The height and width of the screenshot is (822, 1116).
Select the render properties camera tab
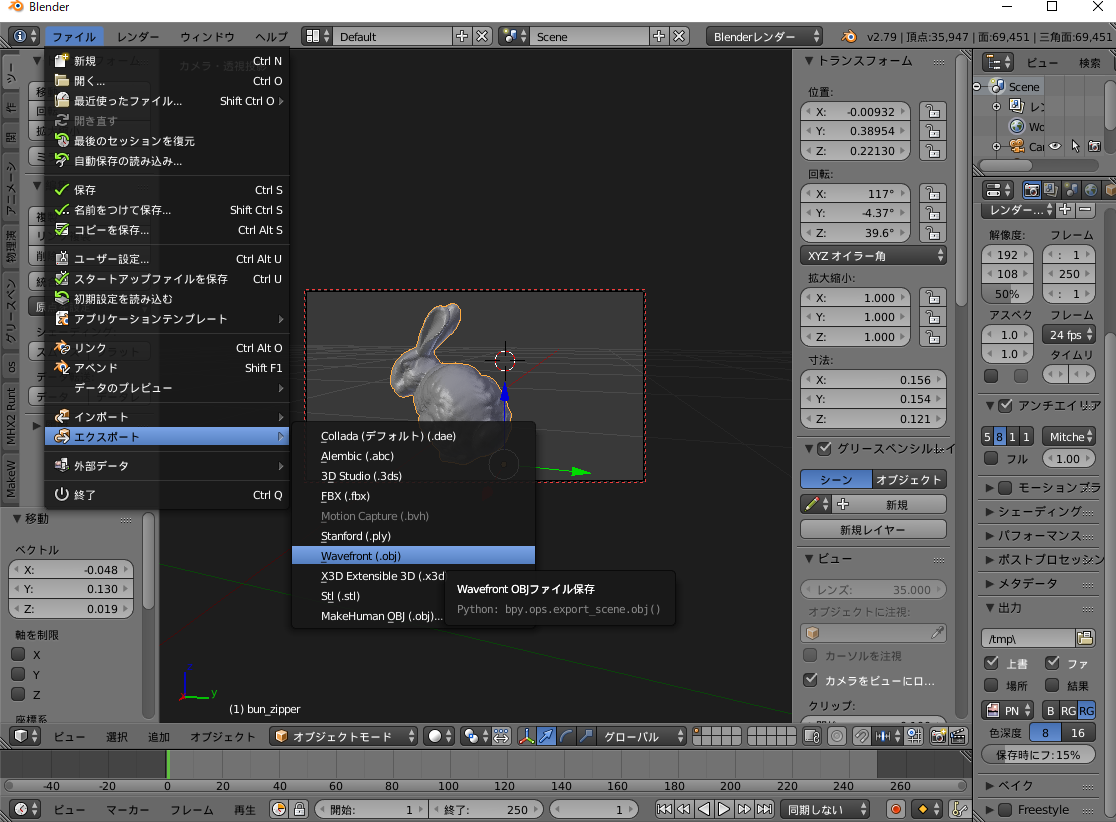1031,190
